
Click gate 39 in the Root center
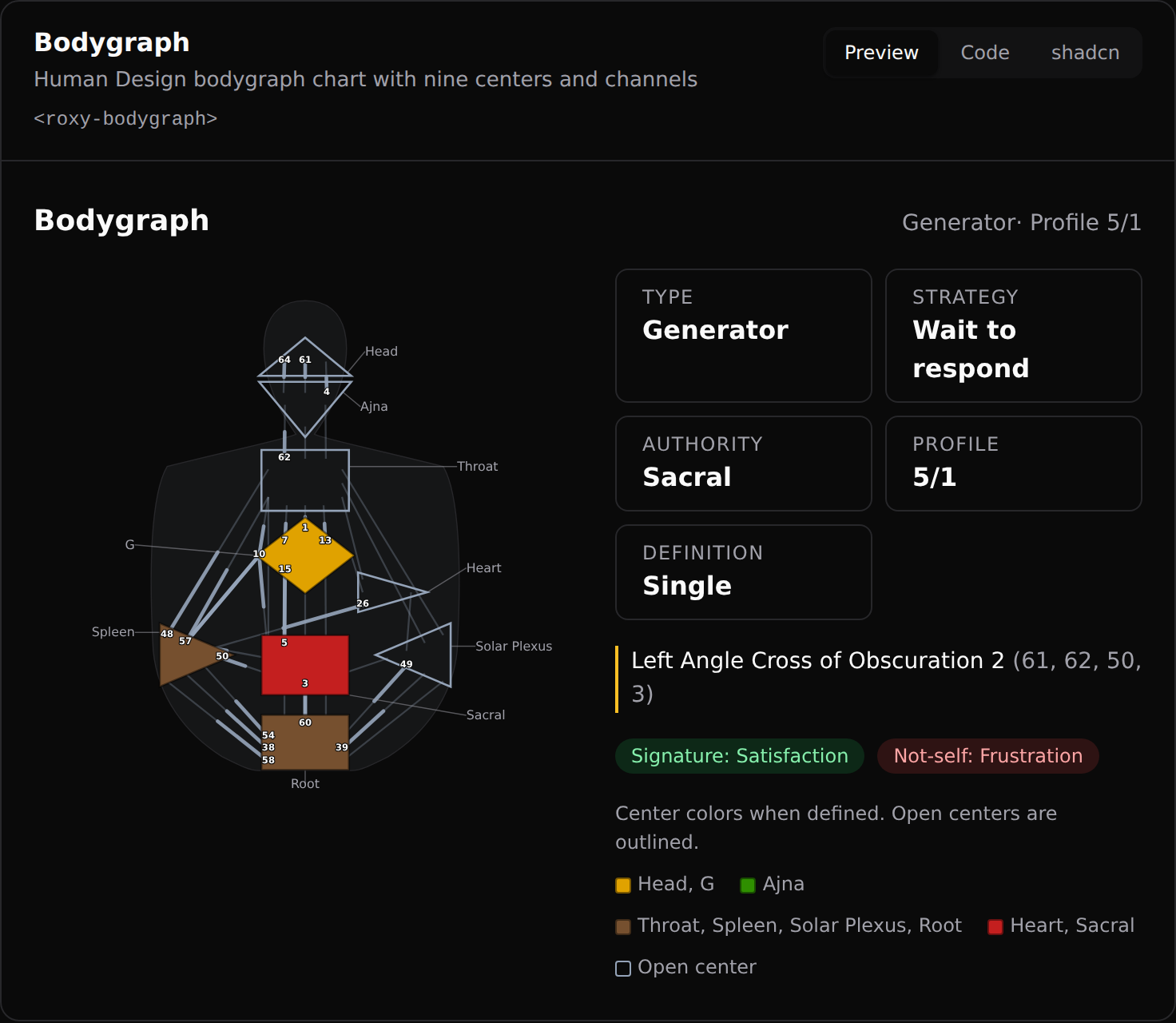[342, 747]
